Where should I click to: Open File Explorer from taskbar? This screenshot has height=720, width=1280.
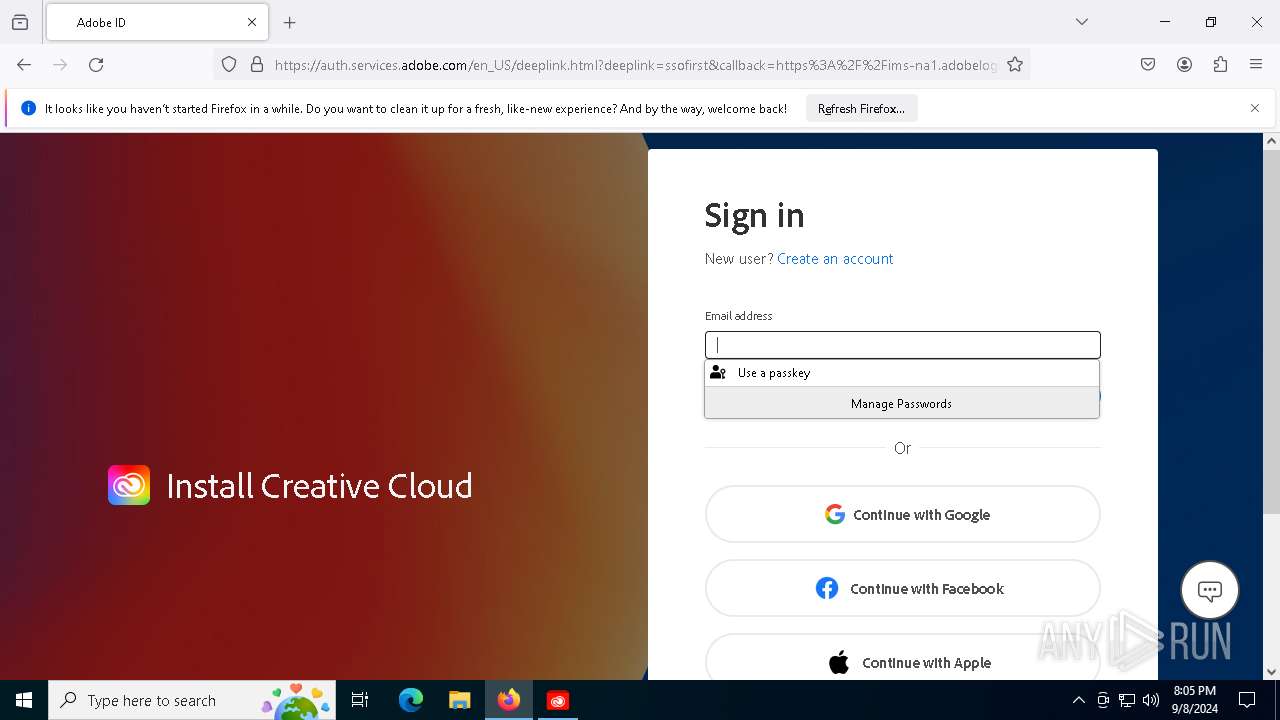tap(459, 700)
